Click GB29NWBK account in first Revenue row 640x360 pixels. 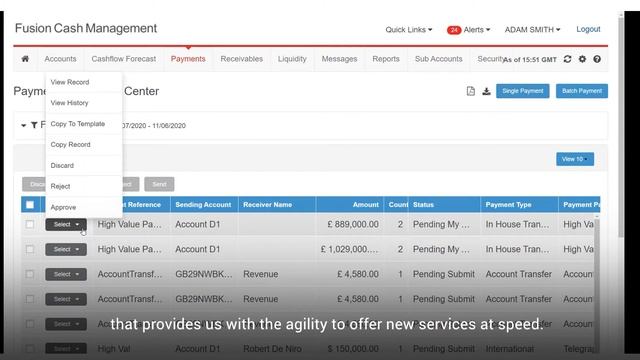click(x=204, y=274)
